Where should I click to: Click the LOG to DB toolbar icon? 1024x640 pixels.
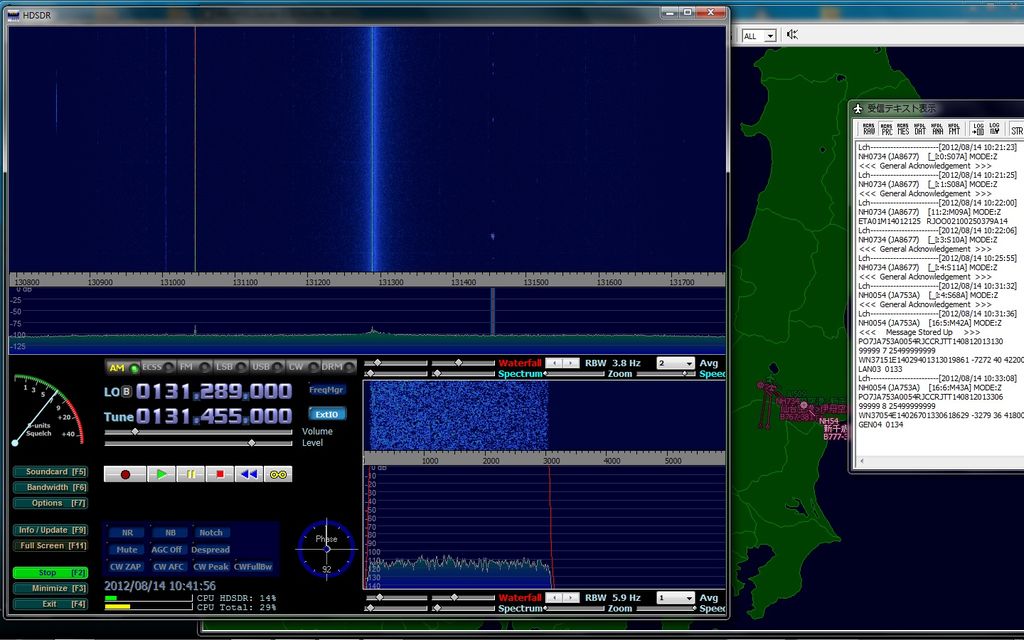[978, 128]
